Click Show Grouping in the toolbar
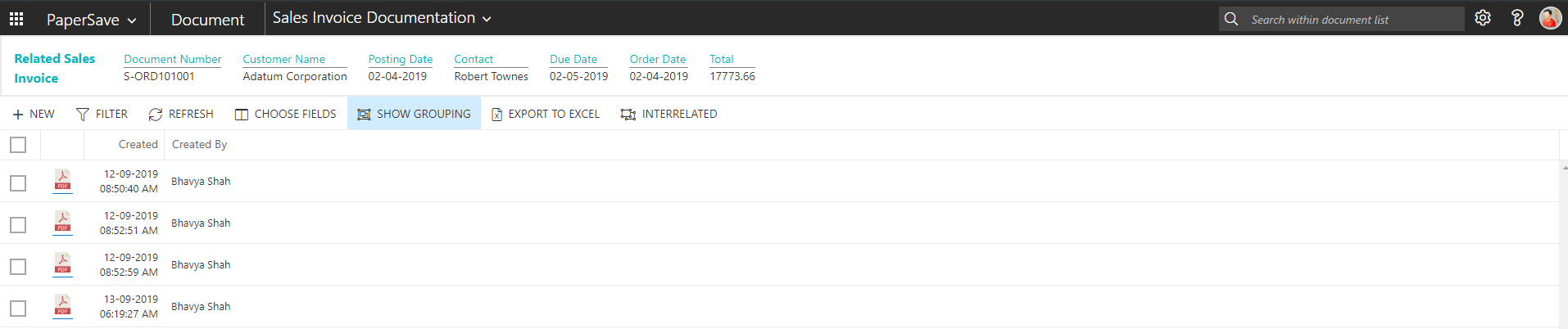The width and height of the screenshot is (1568, 329). pyautogui.click(x=414, y=114)
